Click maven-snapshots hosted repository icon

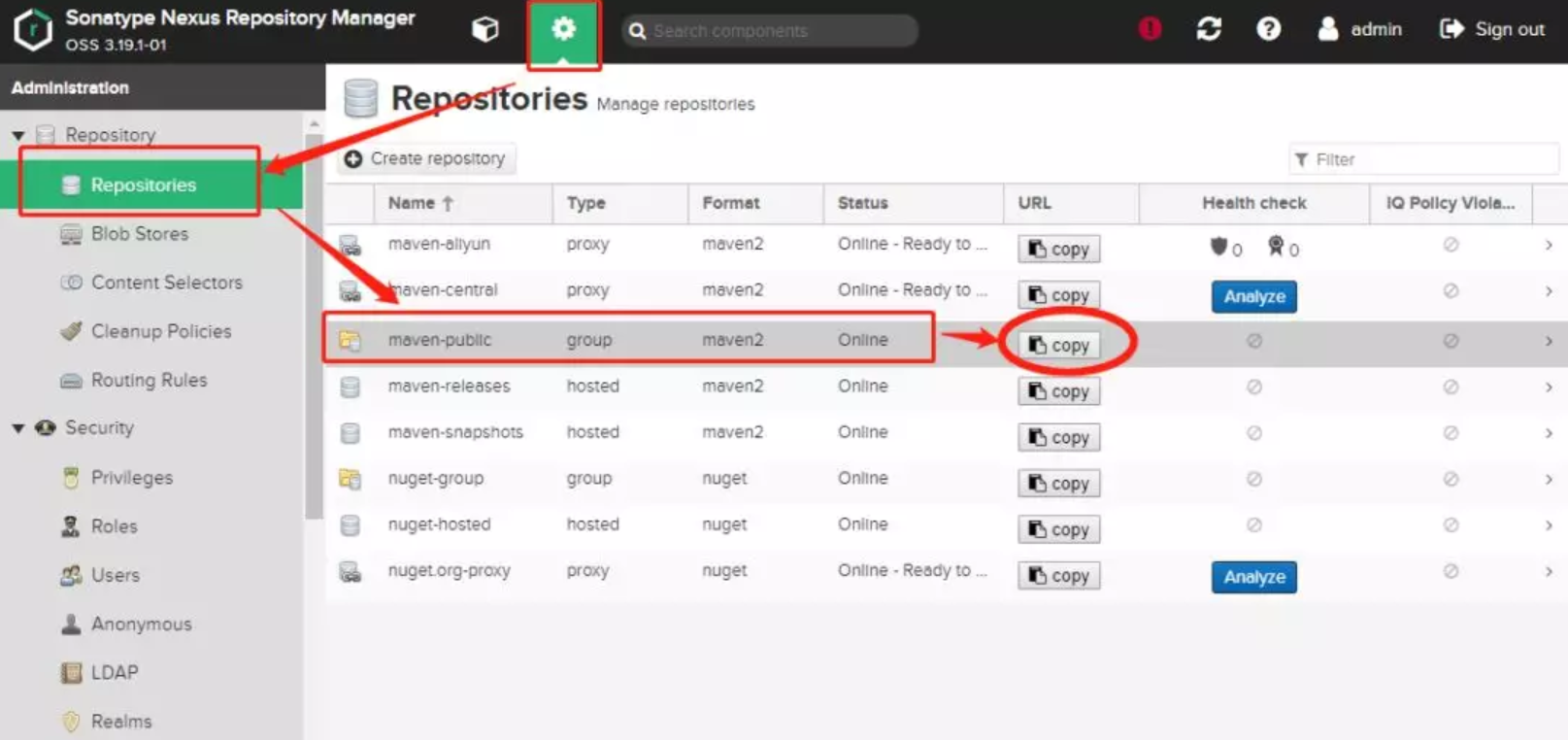point(350,433)
